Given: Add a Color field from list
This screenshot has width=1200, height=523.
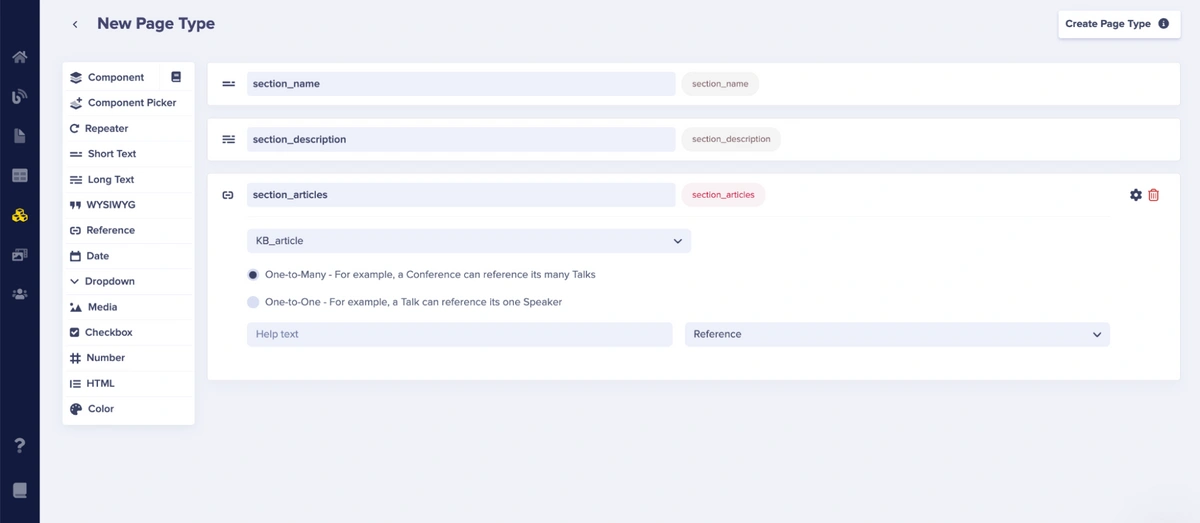Looking at the screenshot, I should tap(100, 409).
